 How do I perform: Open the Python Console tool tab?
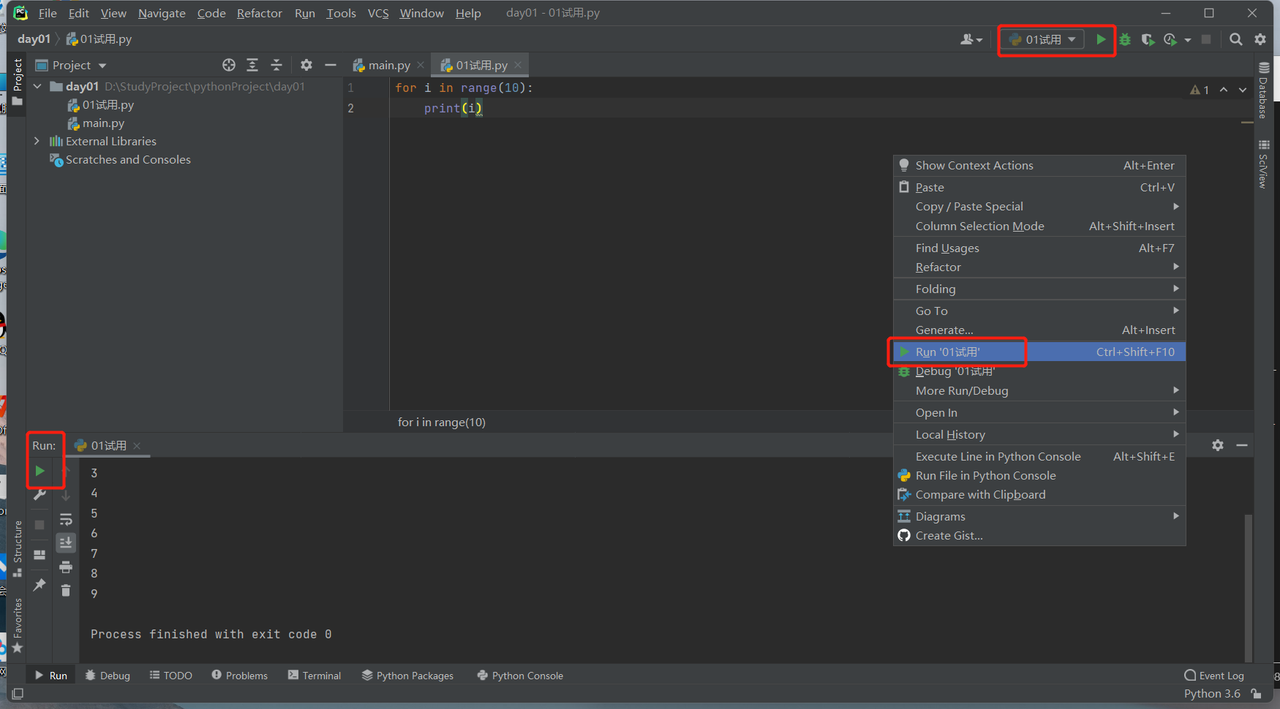(520, 676)
